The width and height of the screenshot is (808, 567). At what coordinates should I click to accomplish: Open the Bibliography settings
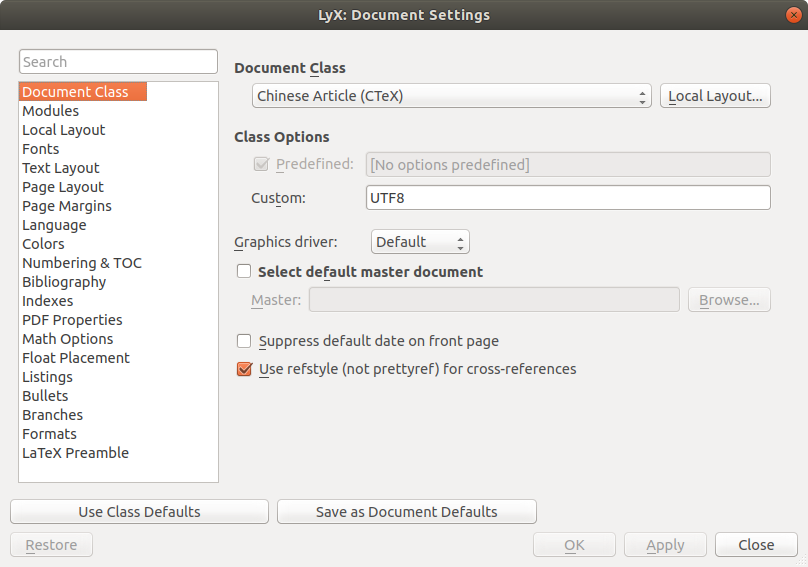pos(64,282)
